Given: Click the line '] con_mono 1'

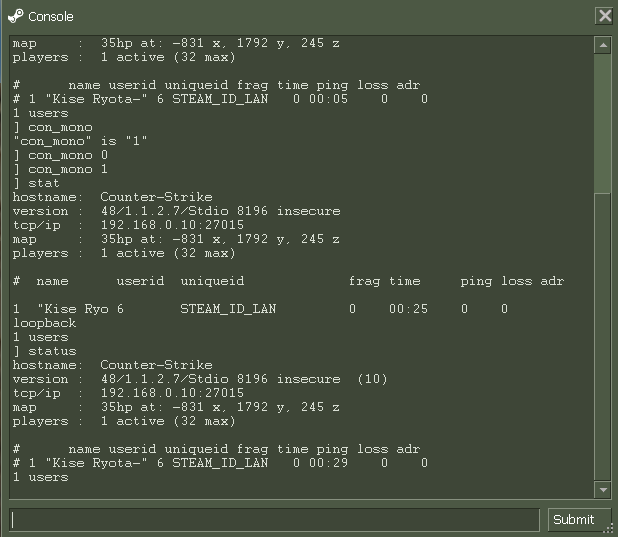Looking at the screenshot, I should 60,170.
